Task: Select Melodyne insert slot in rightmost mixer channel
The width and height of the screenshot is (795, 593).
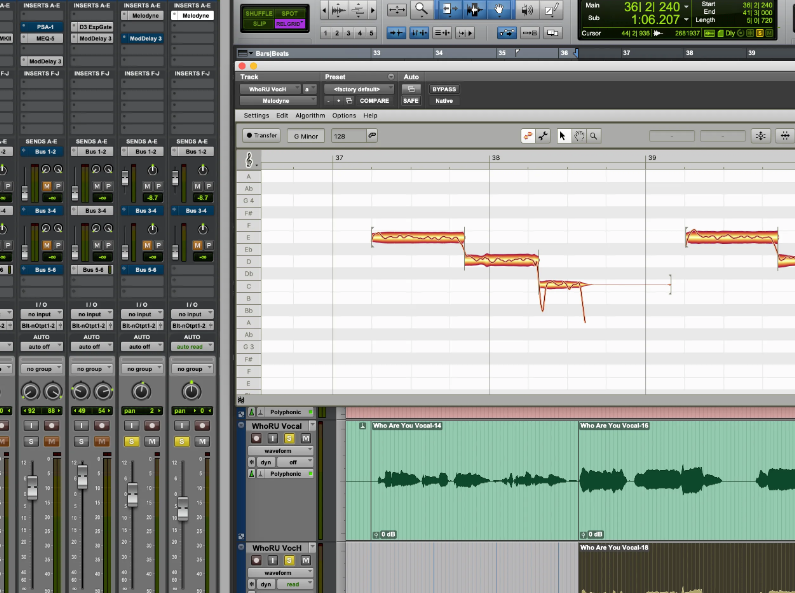Action: tap(192, 16)
